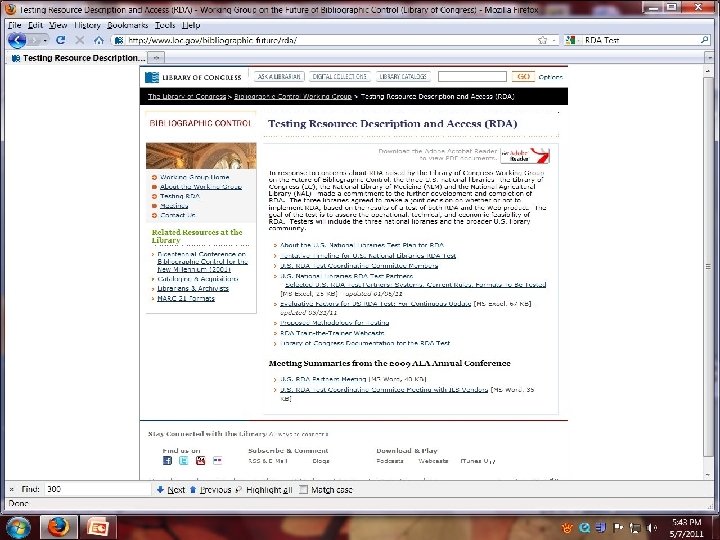Find Previous match in page
The image size is (720, 540).
pos(210,490)
